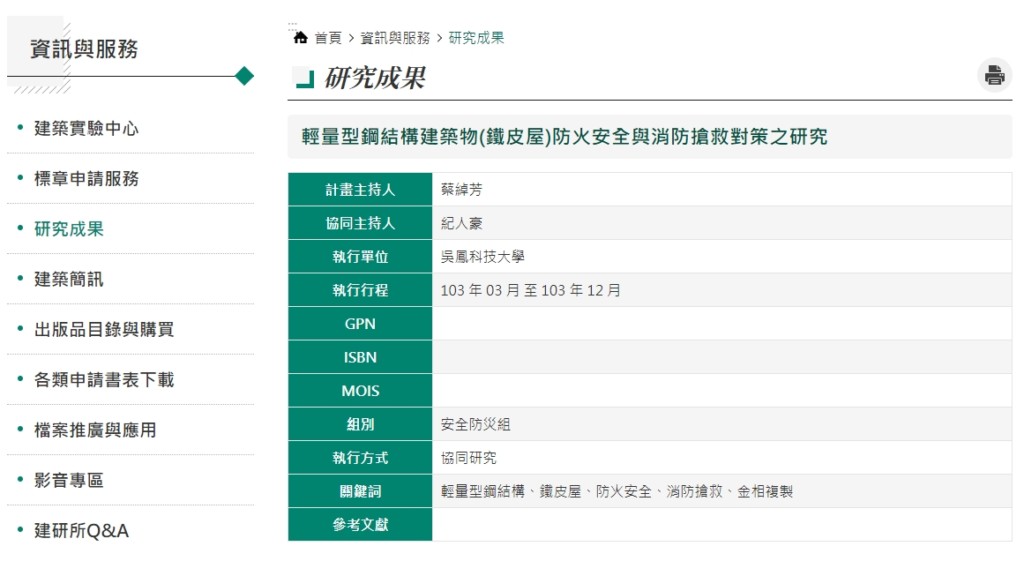Choose 研究成果 in the sidebar menu
The image size is (1024, 576).
coord(69,229)
